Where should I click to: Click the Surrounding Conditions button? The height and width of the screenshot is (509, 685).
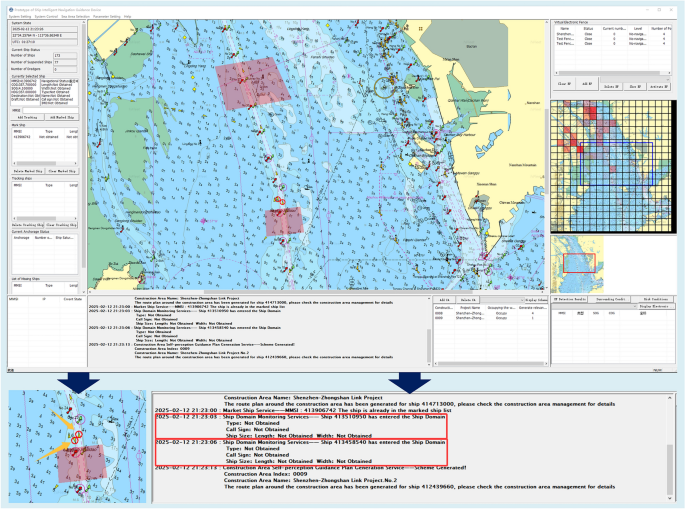pos(611,299)
